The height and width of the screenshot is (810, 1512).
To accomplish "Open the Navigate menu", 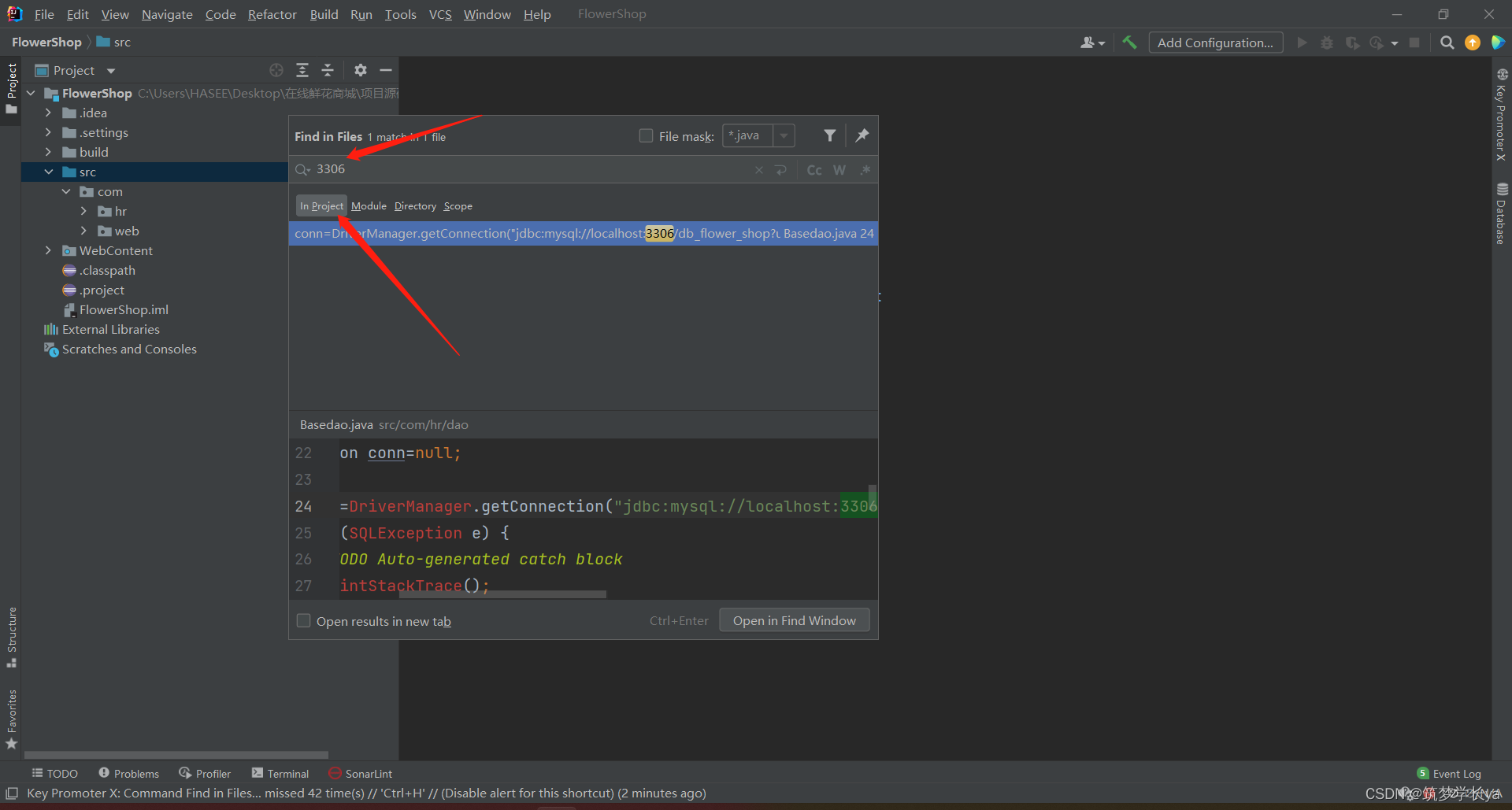I will (167, 14).
